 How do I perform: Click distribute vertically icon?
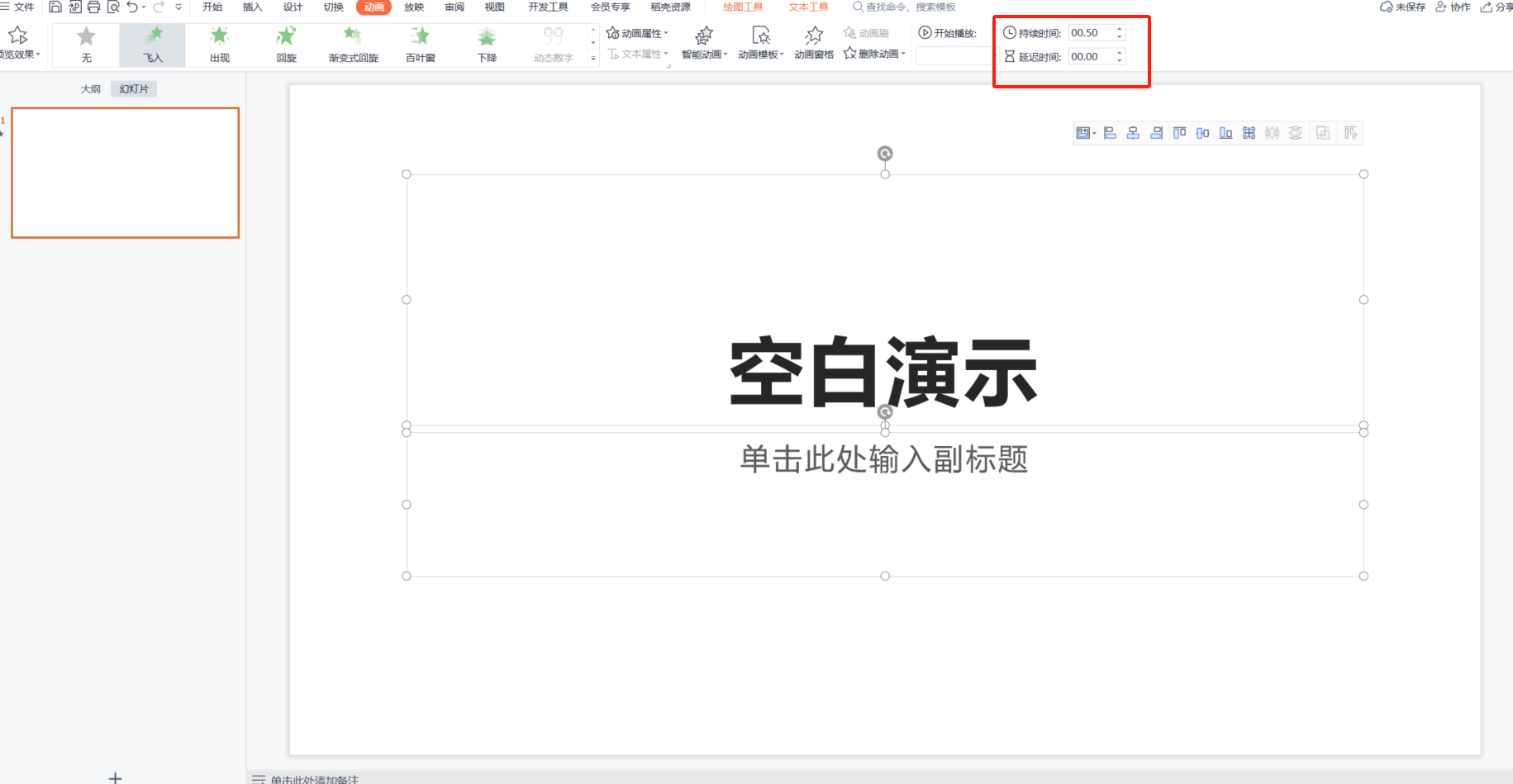click(1295, 133)
